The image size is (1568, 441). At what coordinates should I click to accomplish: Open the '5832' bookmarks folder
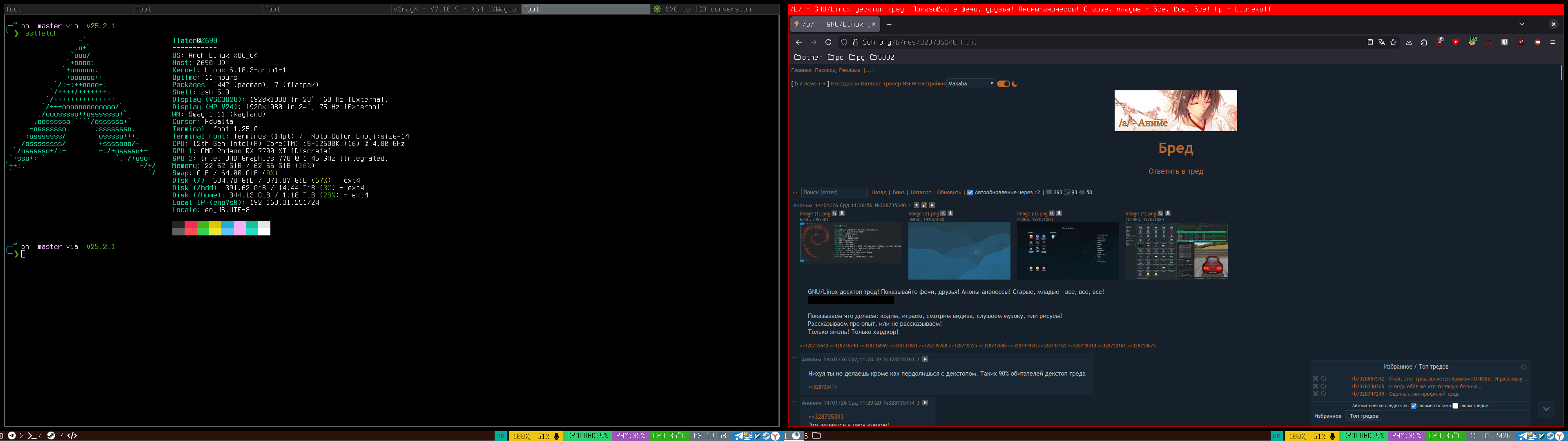click(882, 57)
